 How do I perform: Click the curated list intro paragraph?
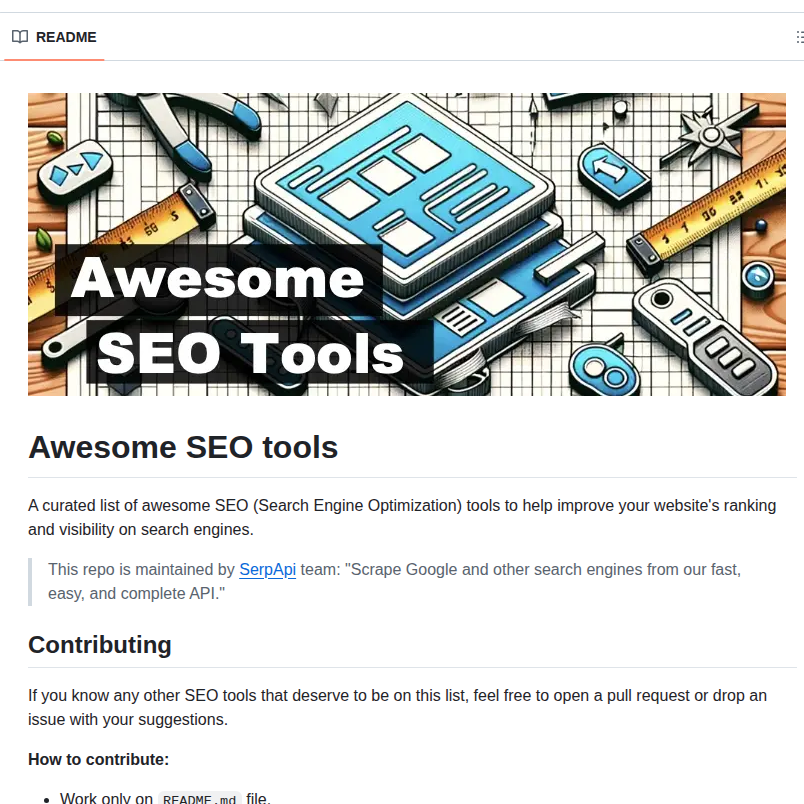[400, 517]
